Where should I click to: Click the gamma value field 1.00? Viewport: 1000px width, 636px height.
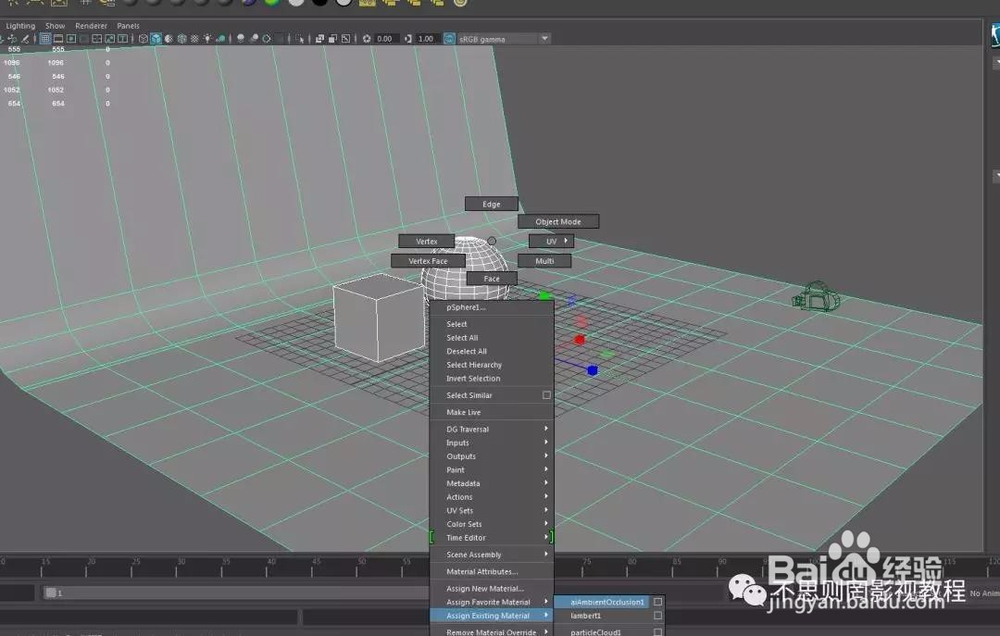(x=427, y=39)
